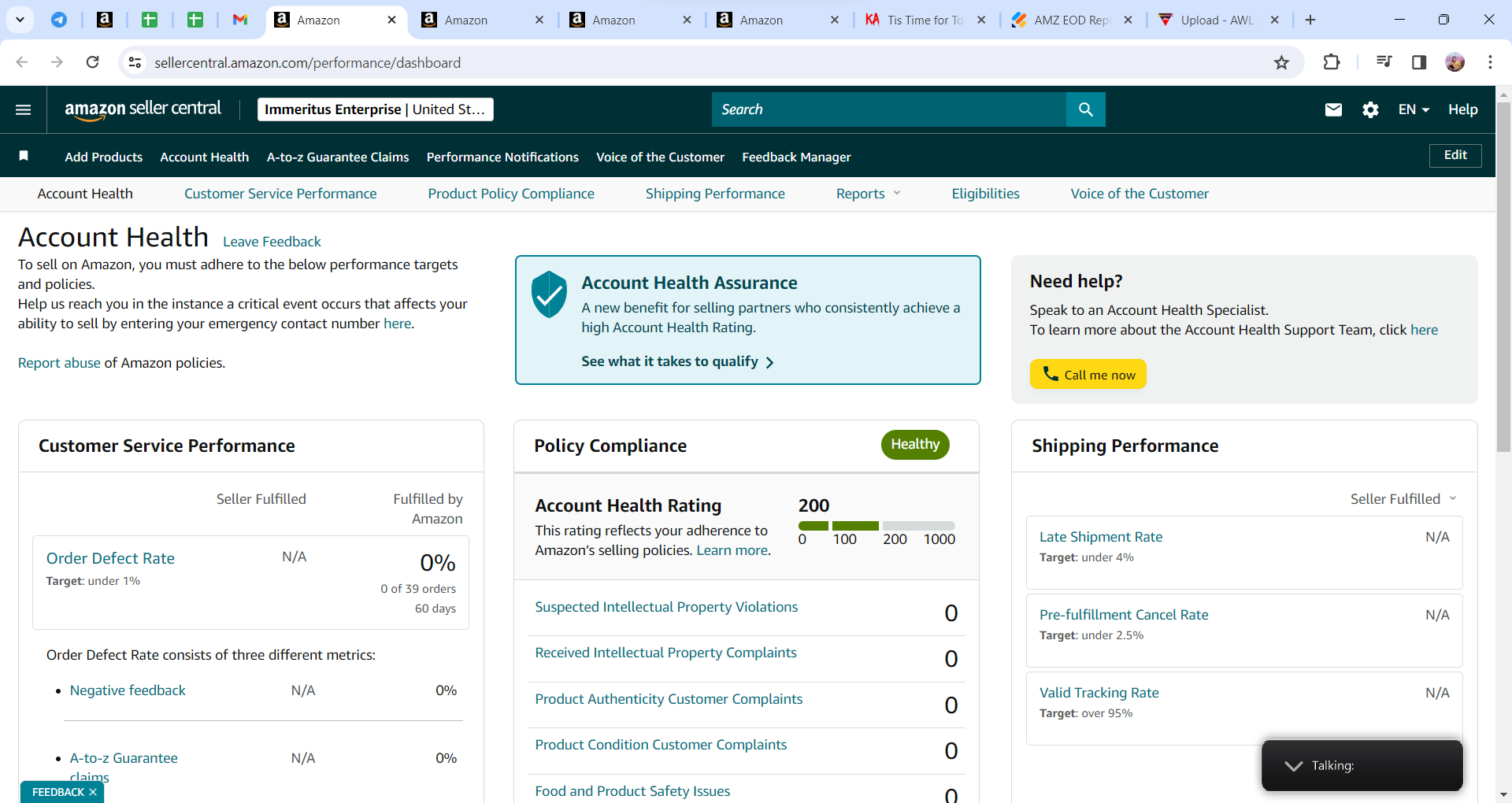Viewport: 1512px width, 803px height.
Task: Open the Immeritus Enterprise account switcher
Action: [x=376, y=109]
